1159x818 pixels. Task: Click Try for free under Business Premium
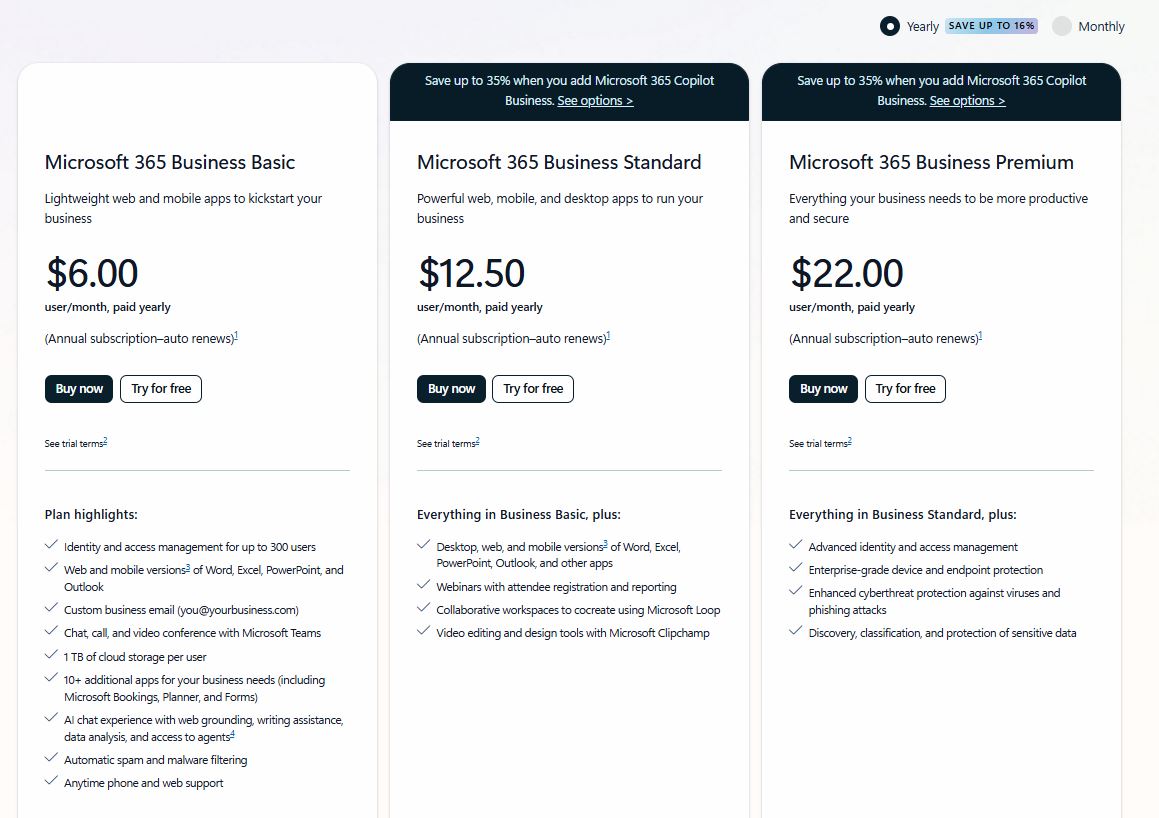click(x=905, y=389)
